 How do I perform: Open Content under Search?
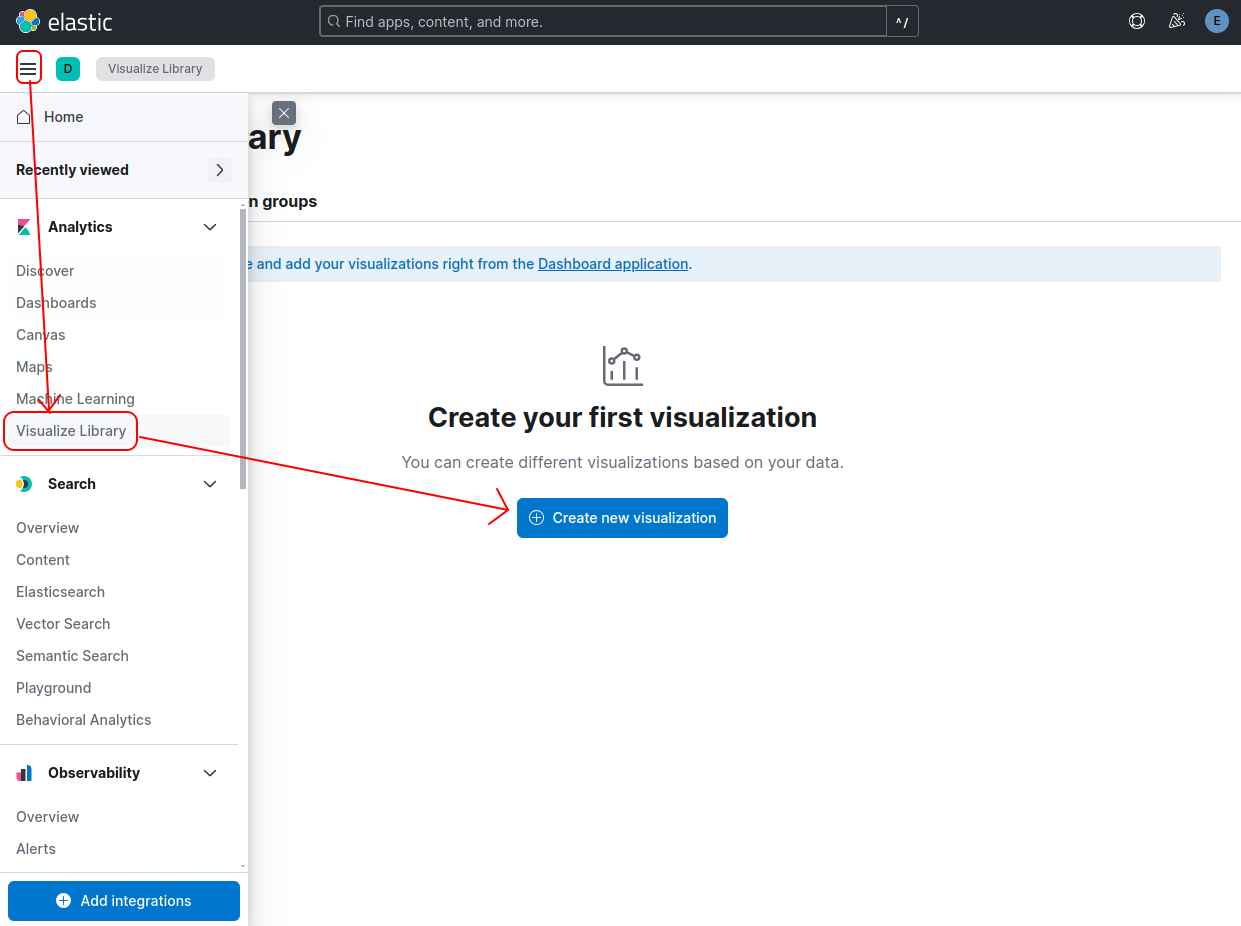point(43,560)
